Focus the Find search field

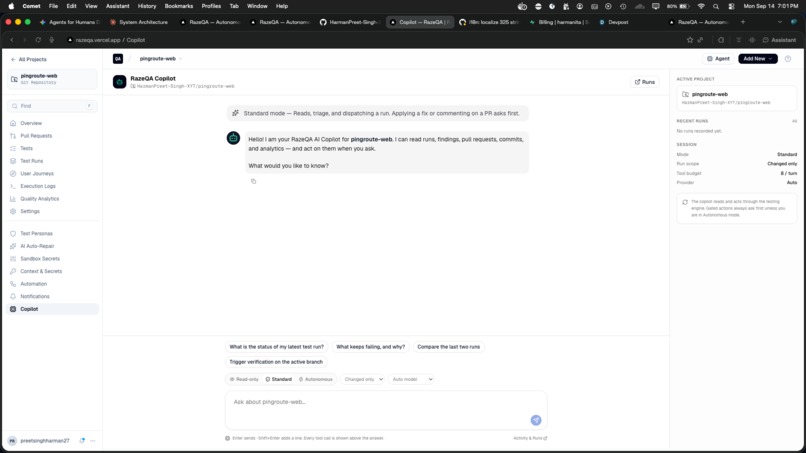[x=52, y=106]
